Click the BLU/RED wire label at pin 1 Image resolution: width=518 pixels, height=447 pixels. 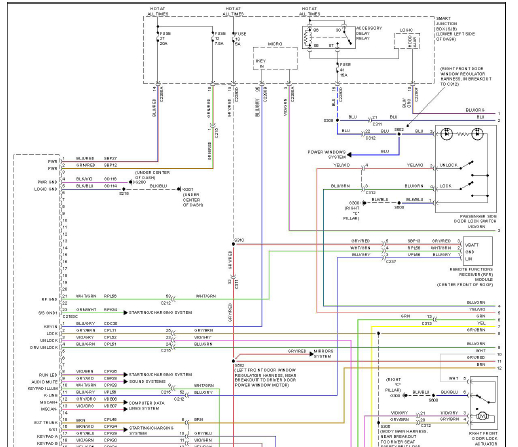(85, 158)
